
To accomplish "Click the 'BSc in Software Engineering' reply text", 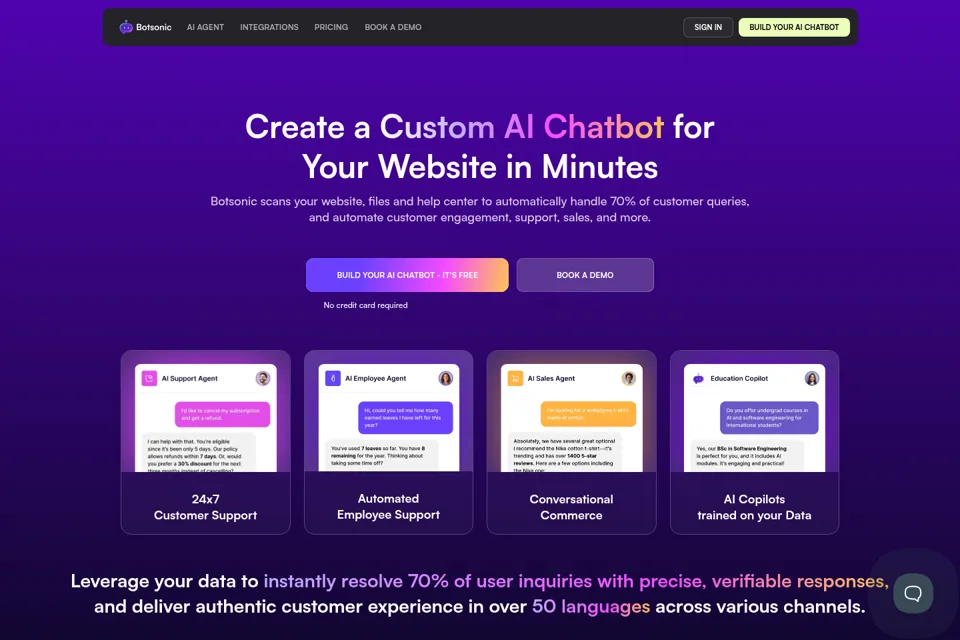I will pyautogui.click(x=747, y=455).
